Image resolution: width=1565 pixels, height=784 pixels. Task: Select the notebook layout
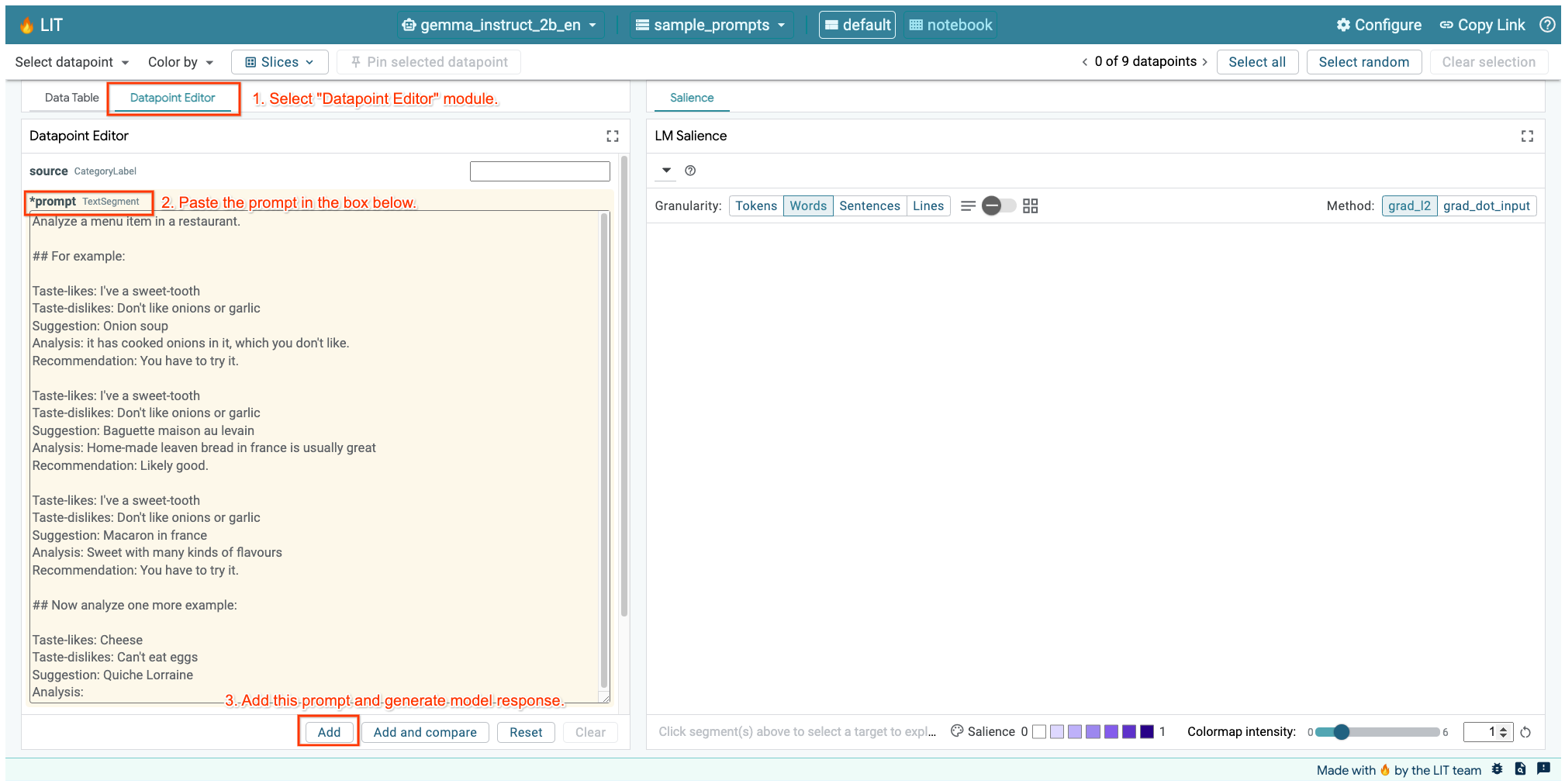(x=950, y=24)
